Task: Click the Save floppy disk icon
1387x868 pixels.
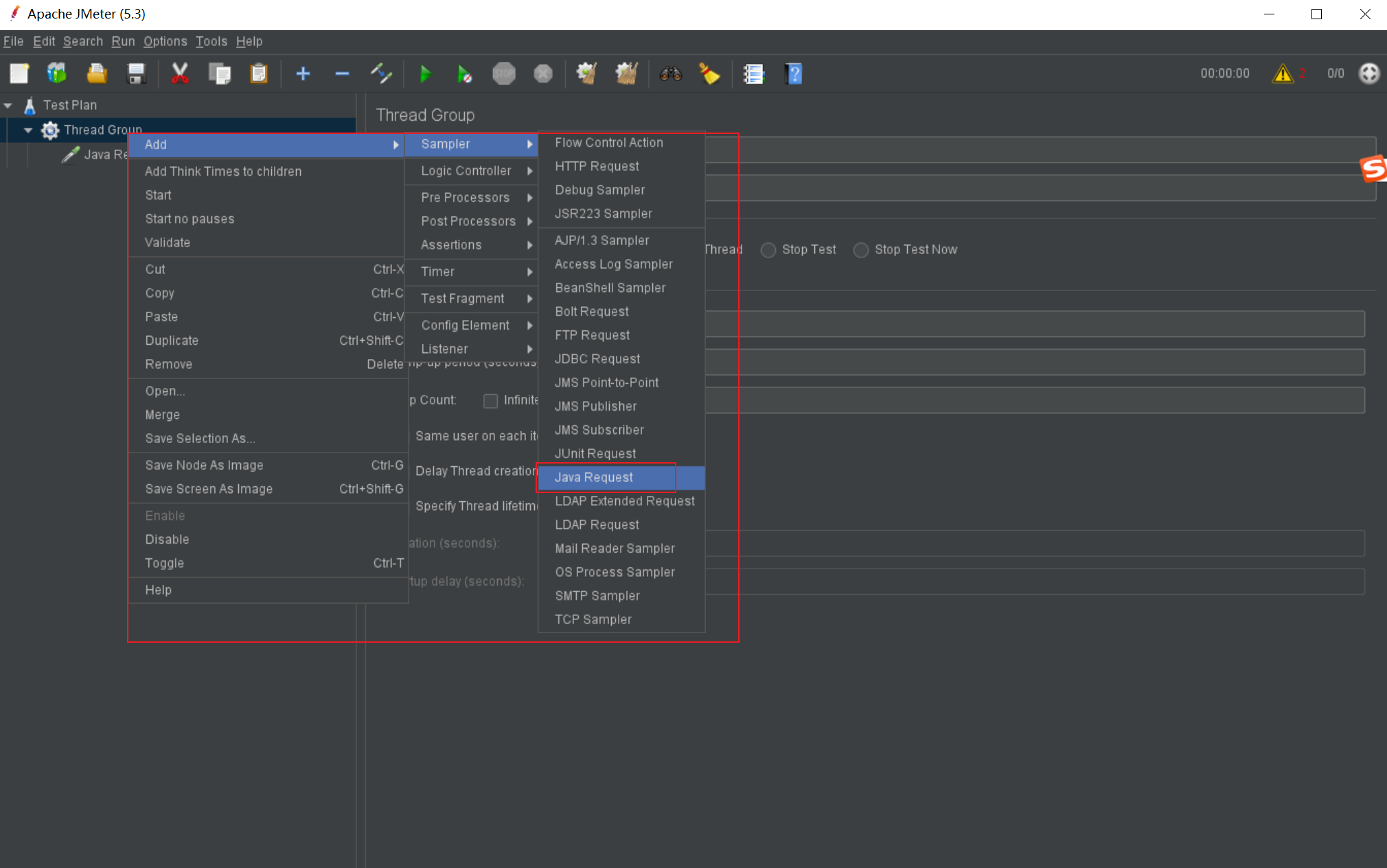Action: pos(136,73)
